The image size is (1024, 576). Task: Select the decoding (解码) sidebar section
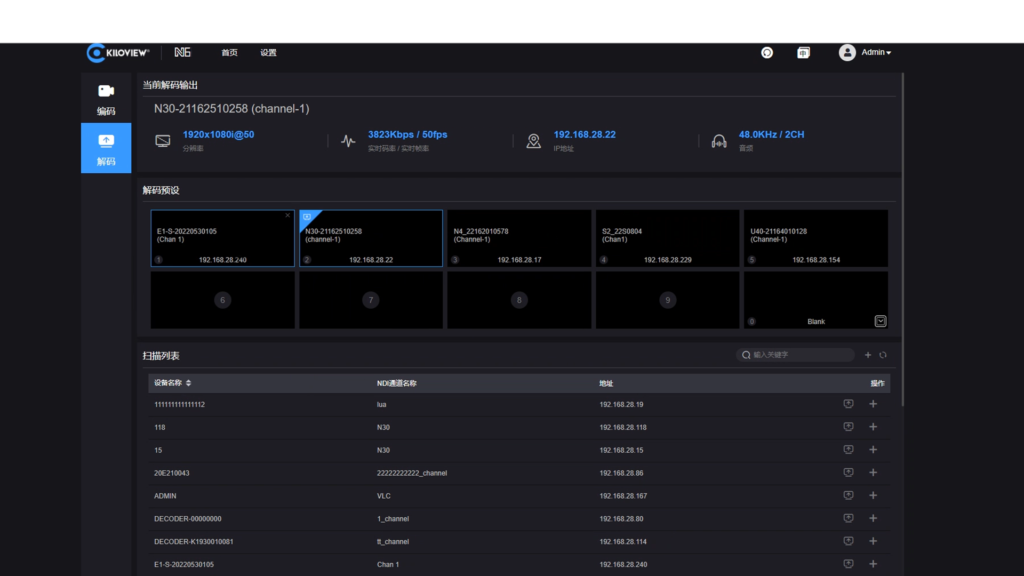tap(106, 148)
